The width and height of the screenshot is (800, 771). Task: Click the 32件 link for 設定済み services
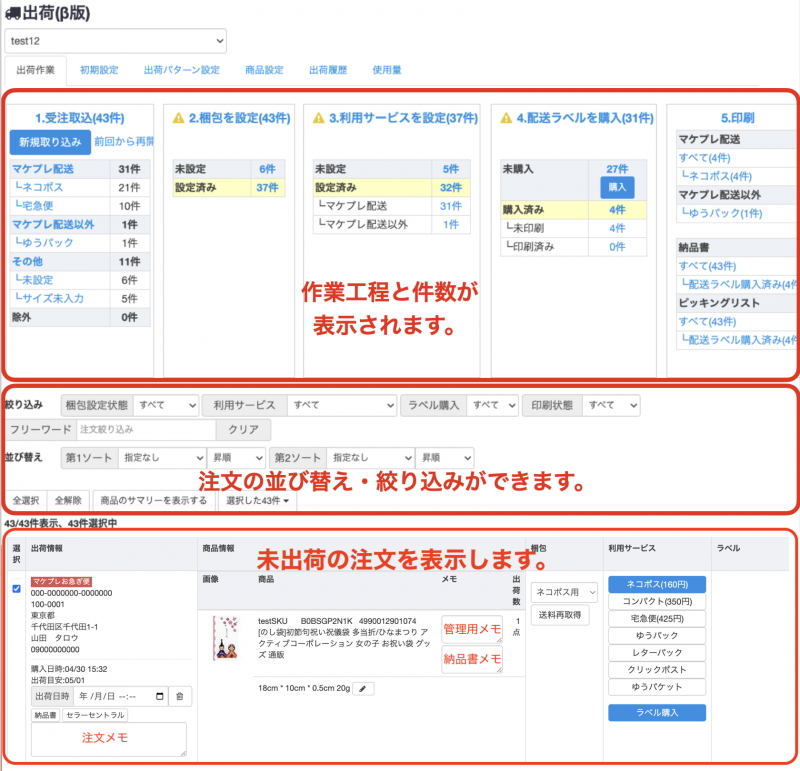(x=451, y=188)
